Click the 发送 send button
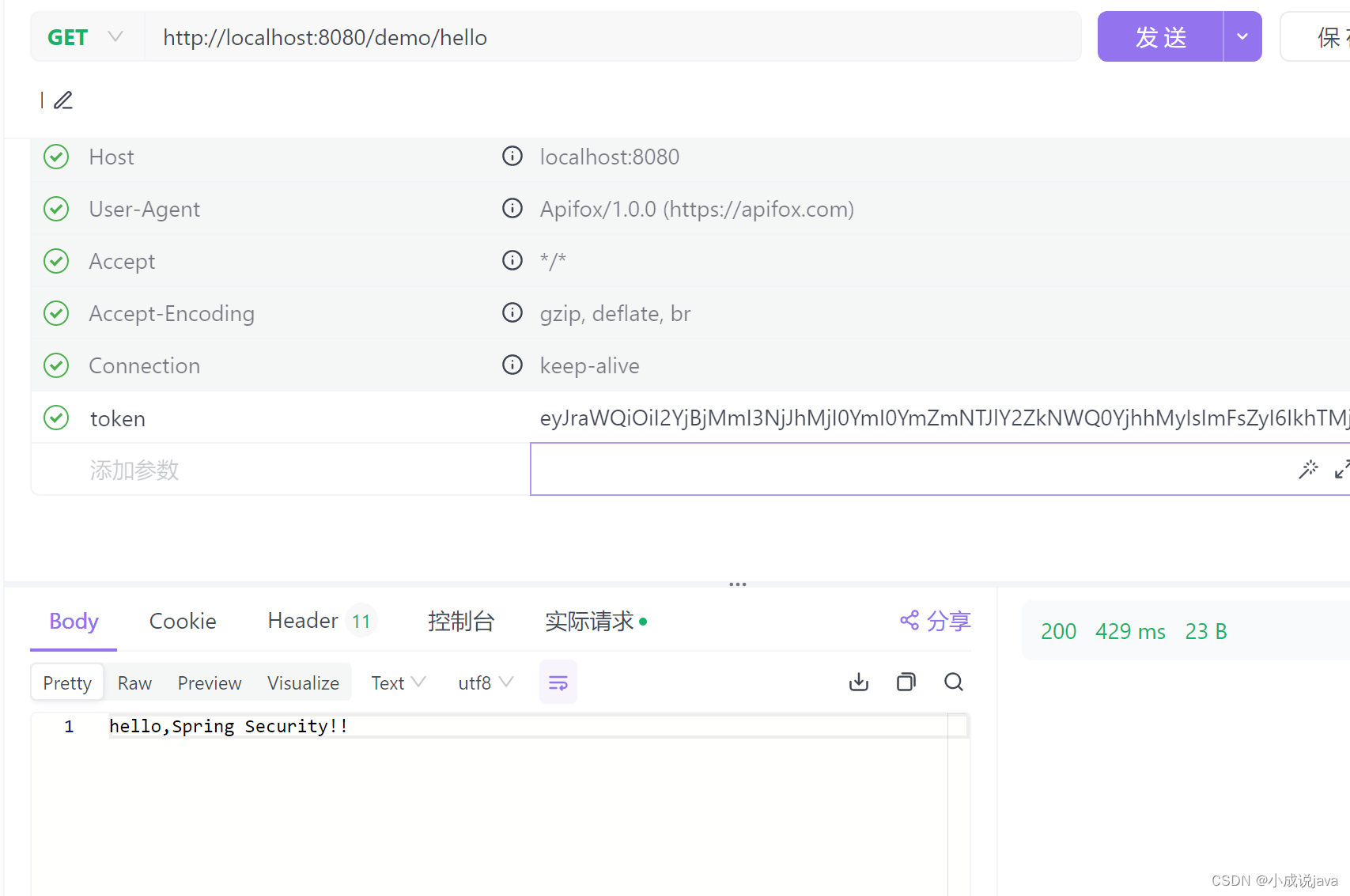The width and height of the screenshot is (1350, 896). 1160,36
